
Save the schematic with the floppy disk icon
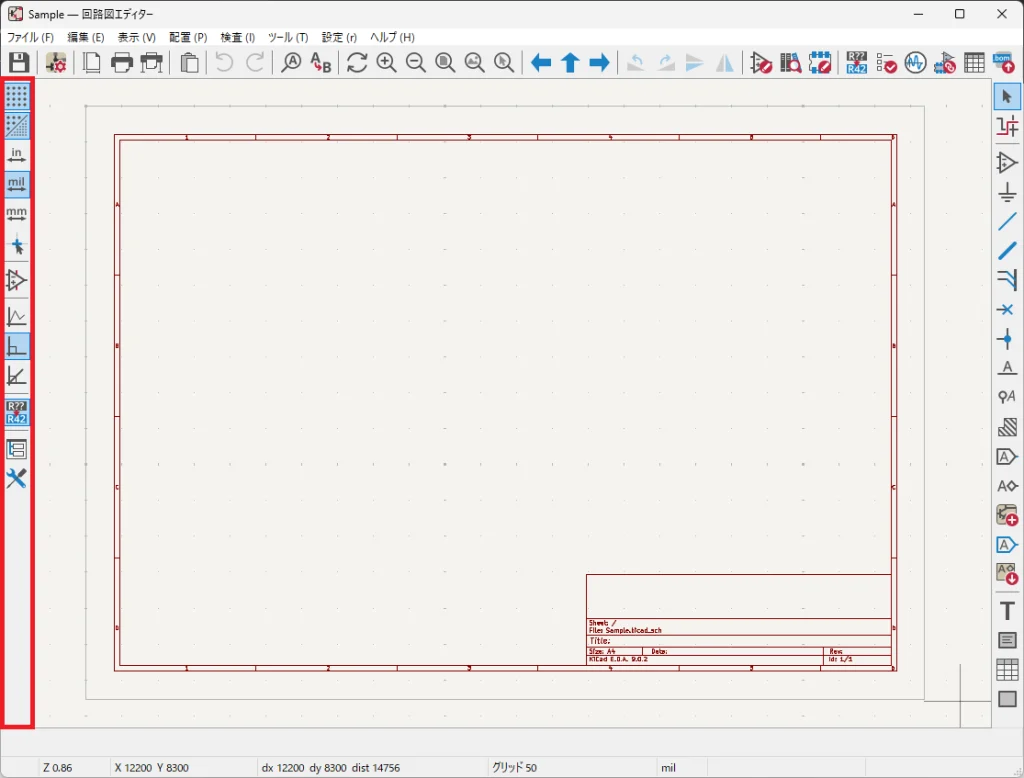tap(19, 63)
